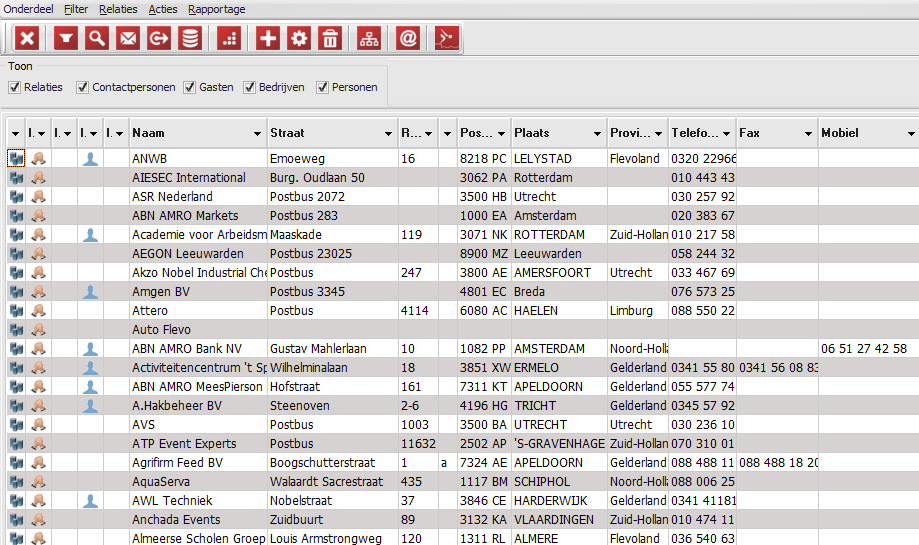
Task: Select the Agrifirm Feed BV name cell
Action: (x=198, y=463)
